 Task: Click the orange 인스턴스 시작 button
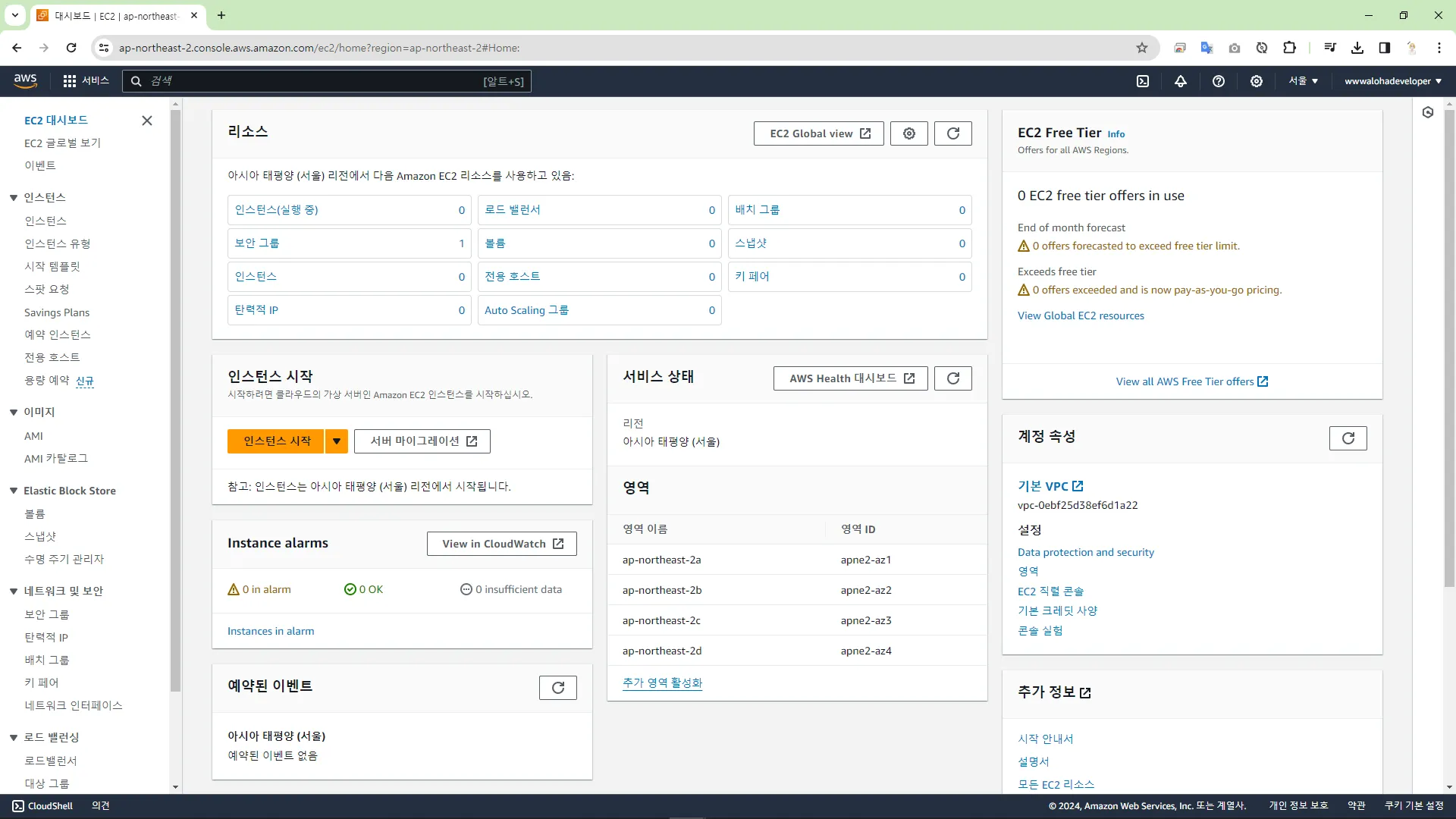coord(277,441)
